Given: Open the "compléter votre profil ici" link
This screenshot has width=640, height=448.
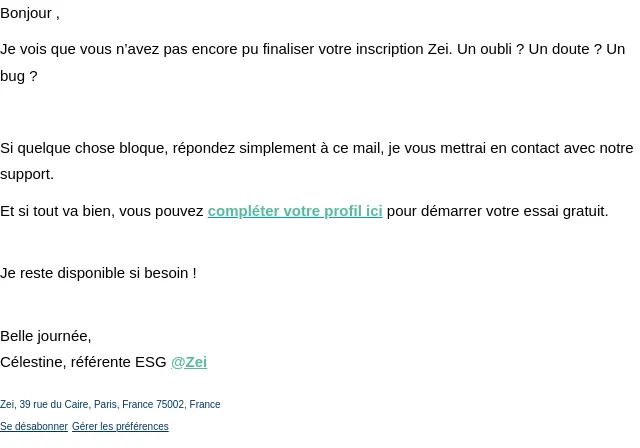Looking at the screenshot, I should pyautogui.click(x=295, y=211).
